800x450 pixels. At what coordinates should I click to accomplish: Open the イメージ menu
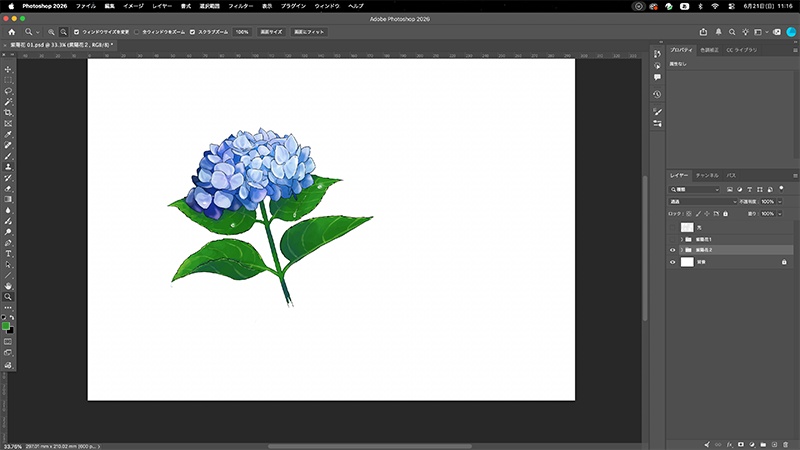133,6
